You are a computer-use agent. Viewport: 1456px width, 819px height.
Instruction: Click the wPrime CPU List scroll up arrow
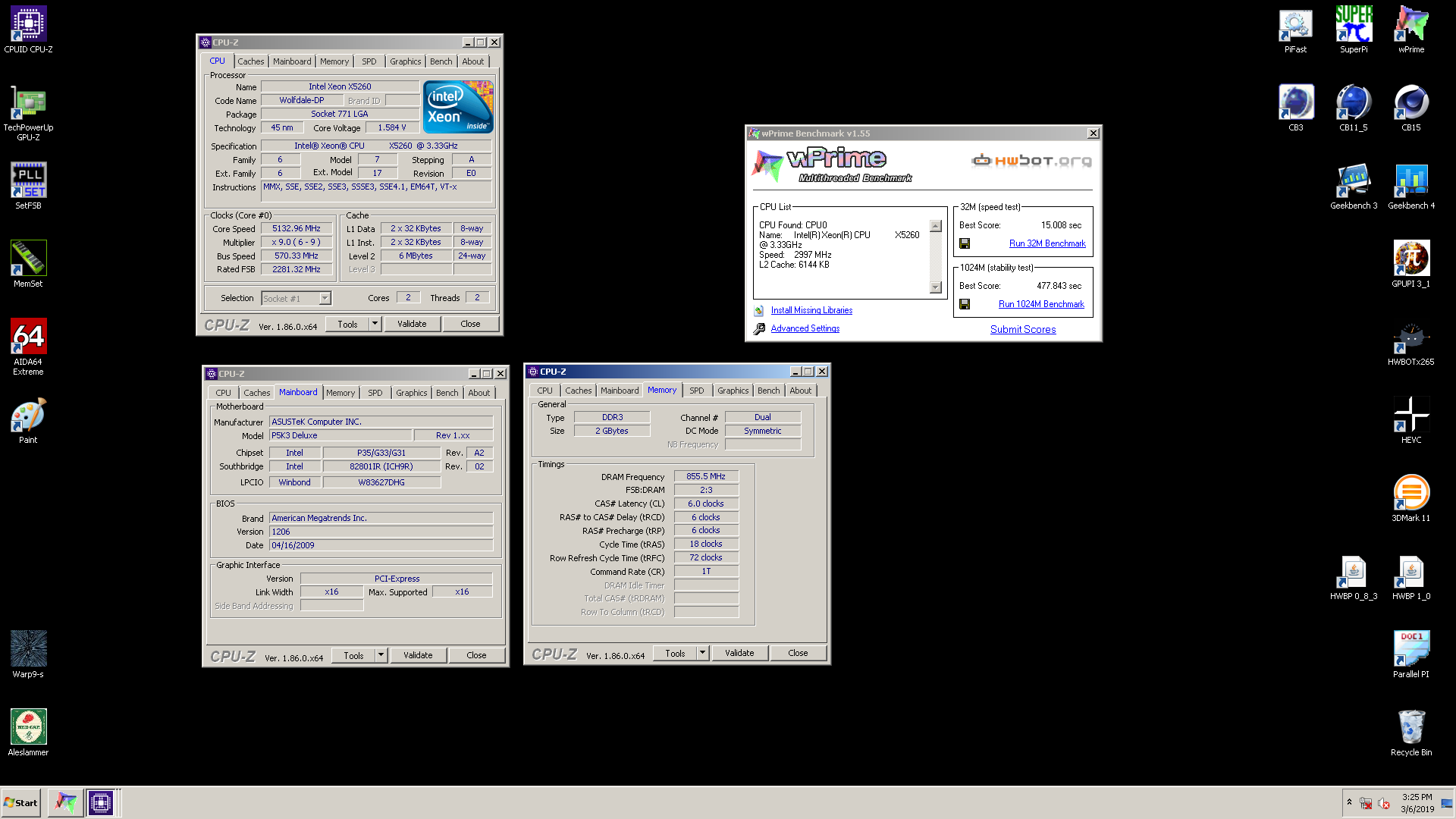(x=936, y=226)
